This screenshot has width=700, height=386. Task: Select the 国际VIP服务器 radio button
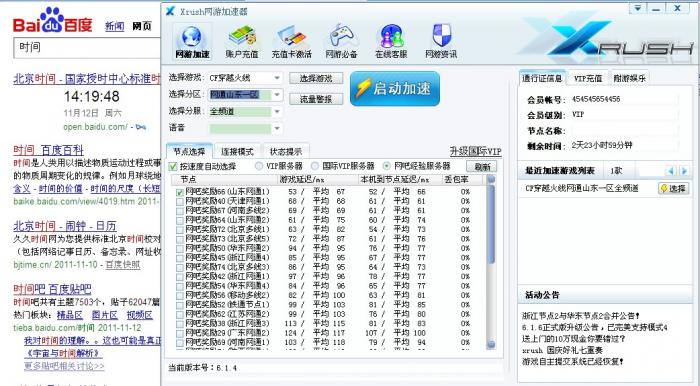point(315,166)
